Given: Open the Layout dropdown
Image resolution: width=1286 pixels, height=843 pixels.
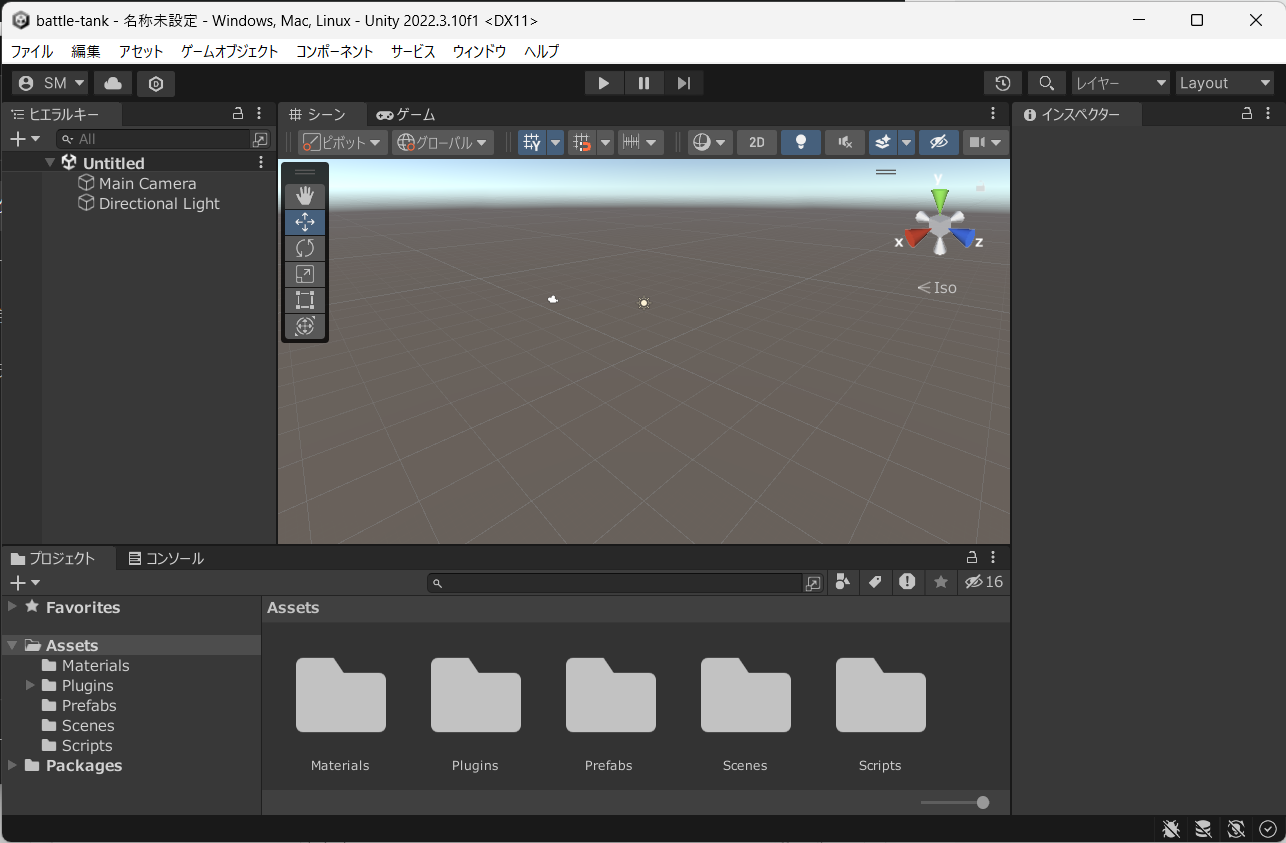Looking at the screenshot, I should tap(1224, 83).
